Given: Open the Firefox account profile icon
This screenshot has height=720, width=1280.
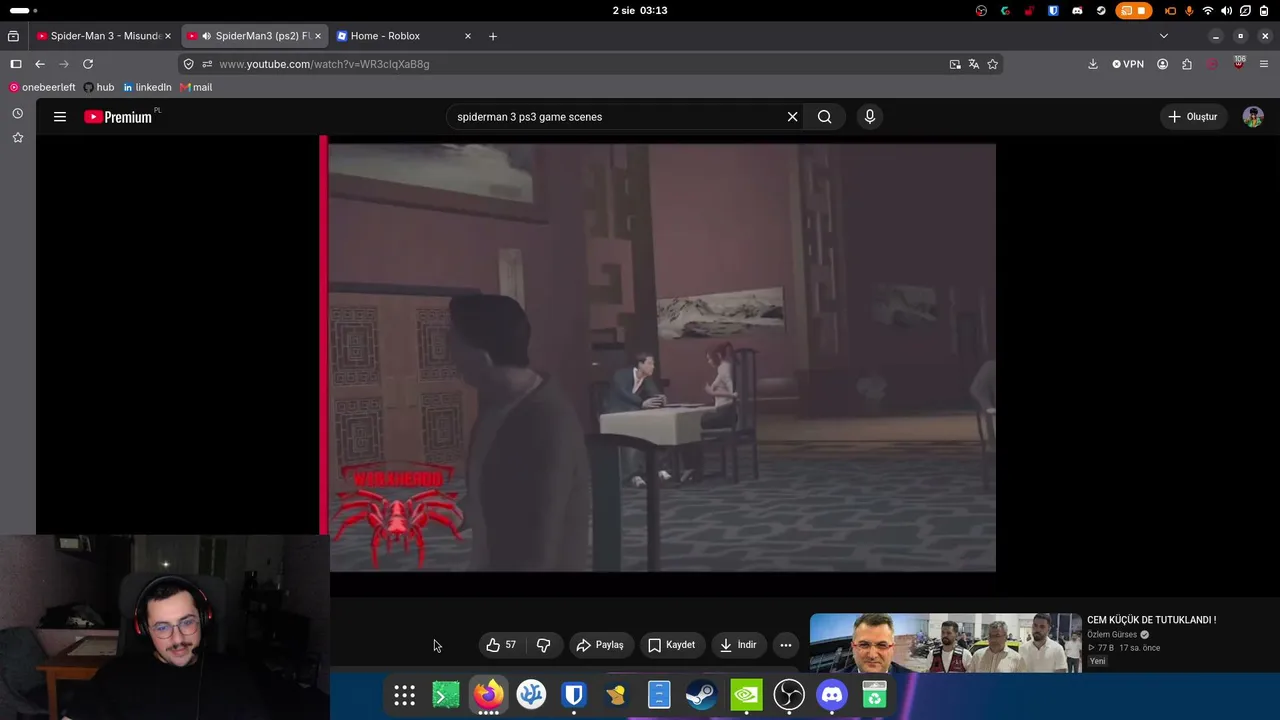Looking at the screenshot, I should click(x=1162, y=64).
